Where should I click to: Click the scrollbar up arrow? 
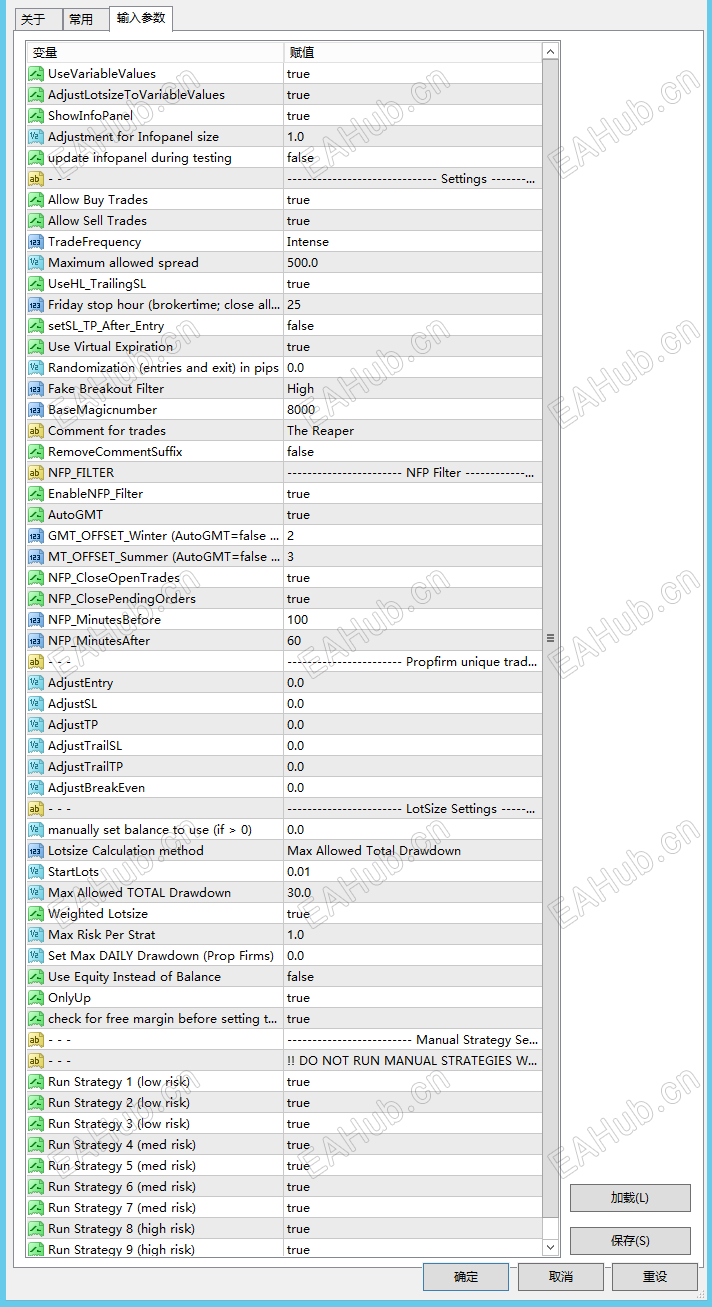coord(550,51)
